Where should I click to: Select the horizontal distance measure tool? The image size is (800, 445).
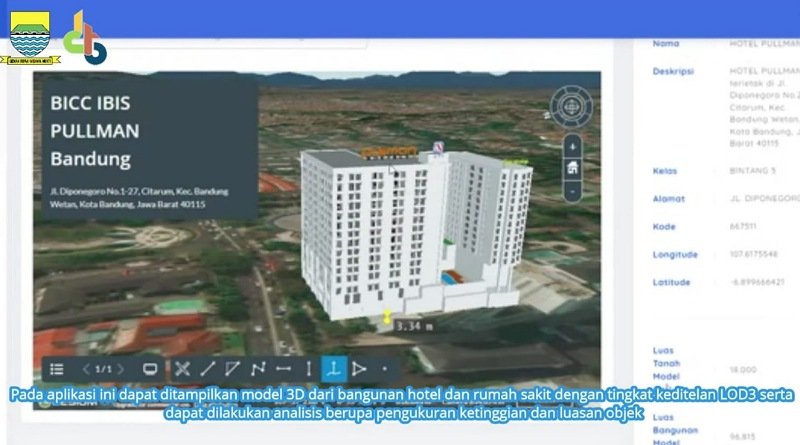(x=284, y=368)
